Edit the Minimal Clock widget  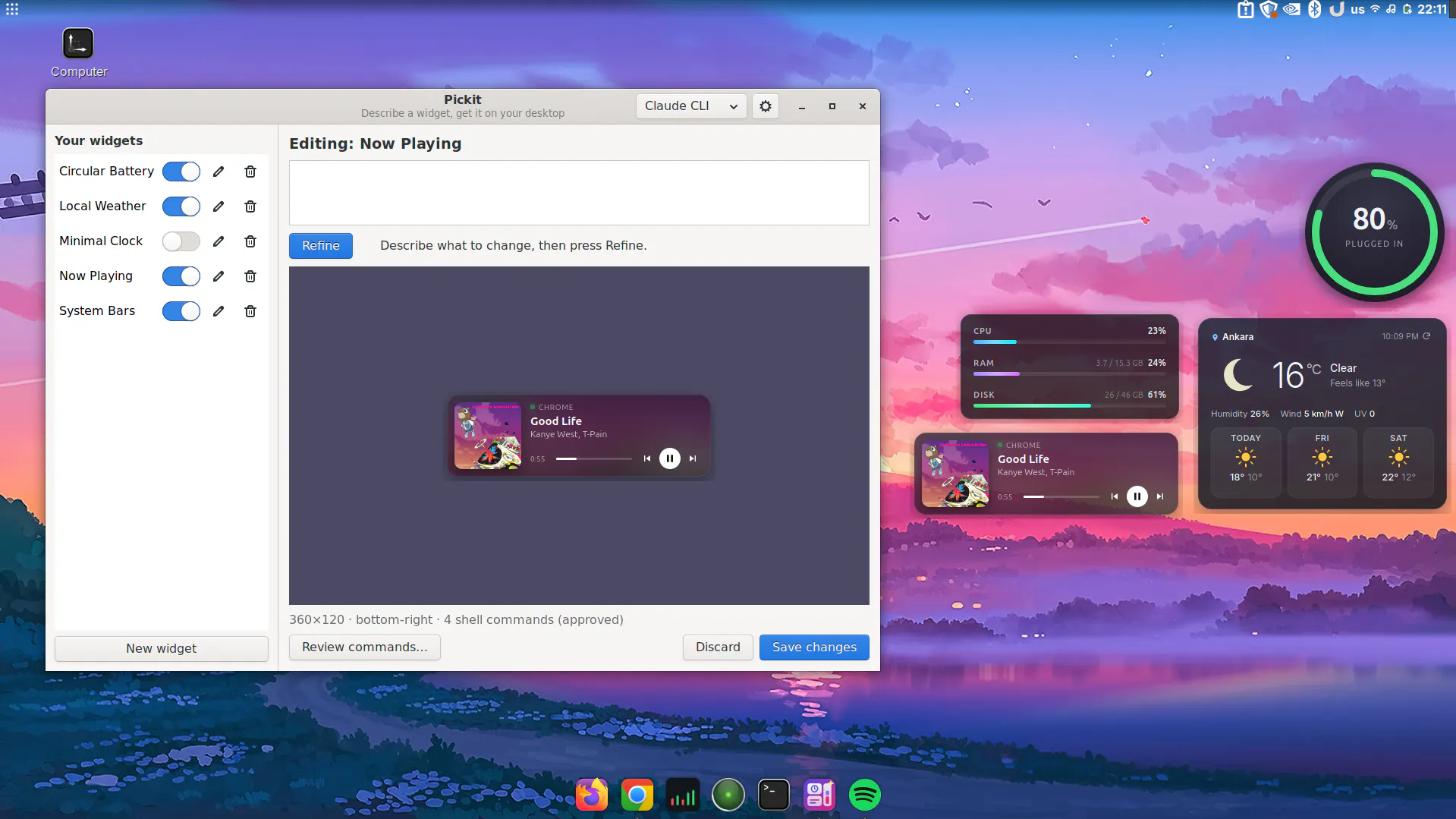point(219,241)
